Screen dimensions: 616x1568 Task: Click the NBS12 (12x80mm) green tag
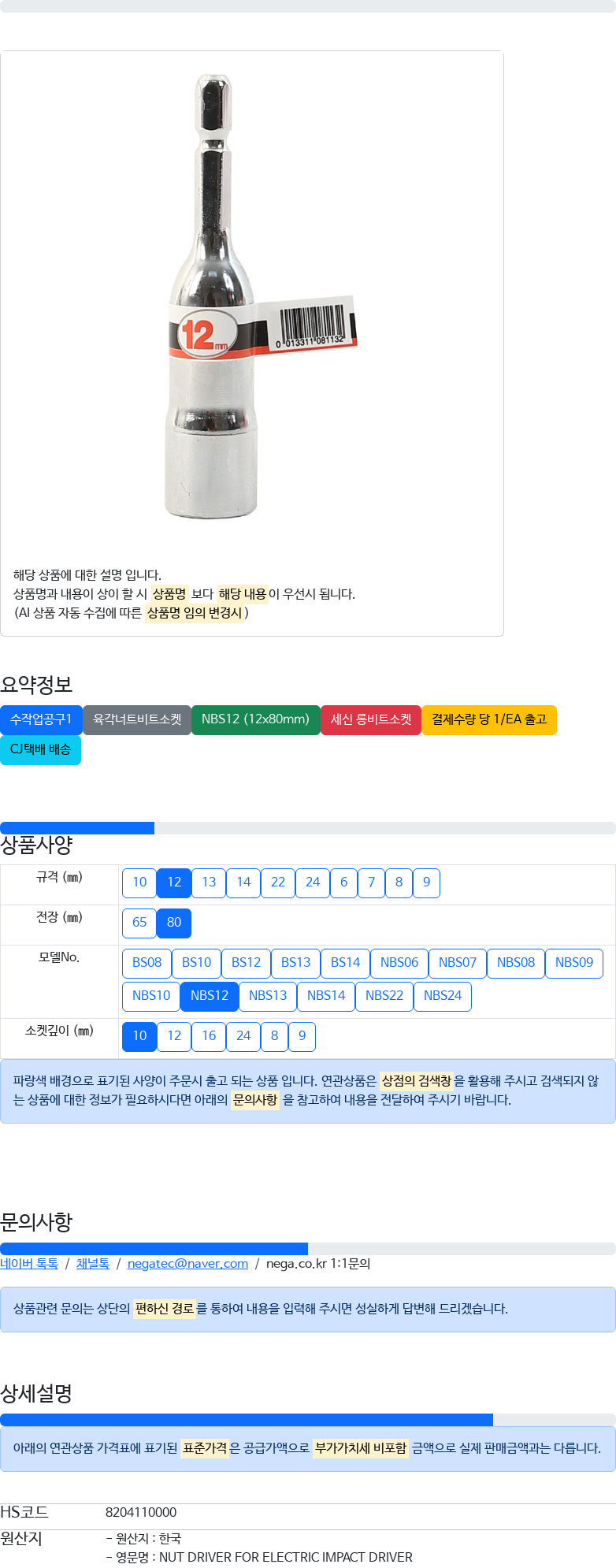(x=255, y=719)
